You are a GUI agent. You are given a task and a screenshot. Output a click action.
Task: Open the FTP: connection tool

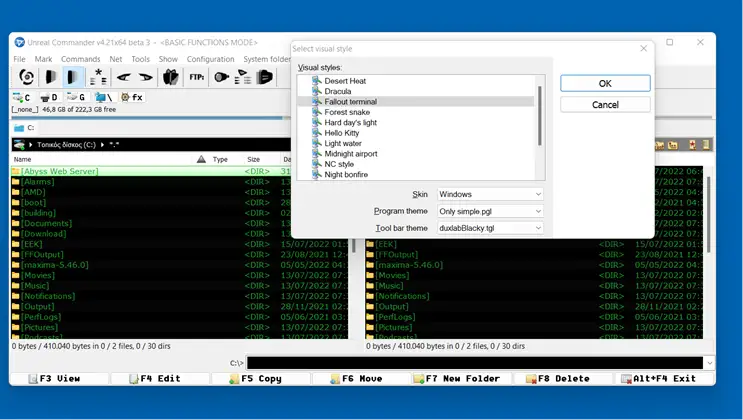click(x=197, y=77)
